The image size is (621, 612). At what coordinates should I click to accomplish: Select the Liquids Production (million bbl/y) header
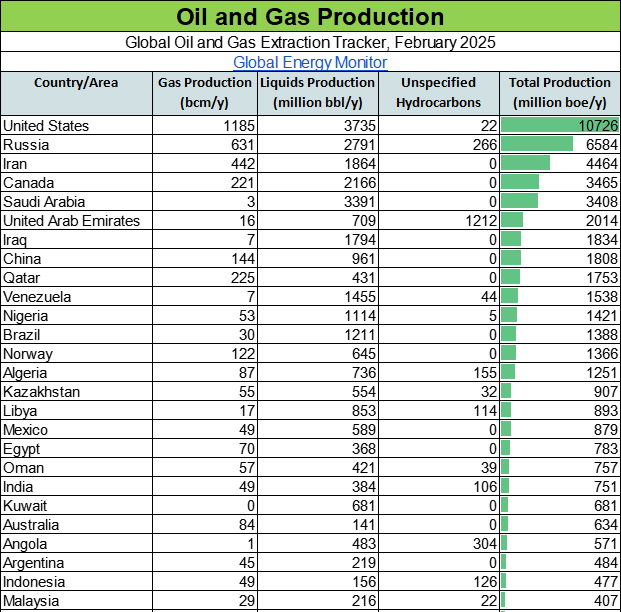(x=318, y=93)
